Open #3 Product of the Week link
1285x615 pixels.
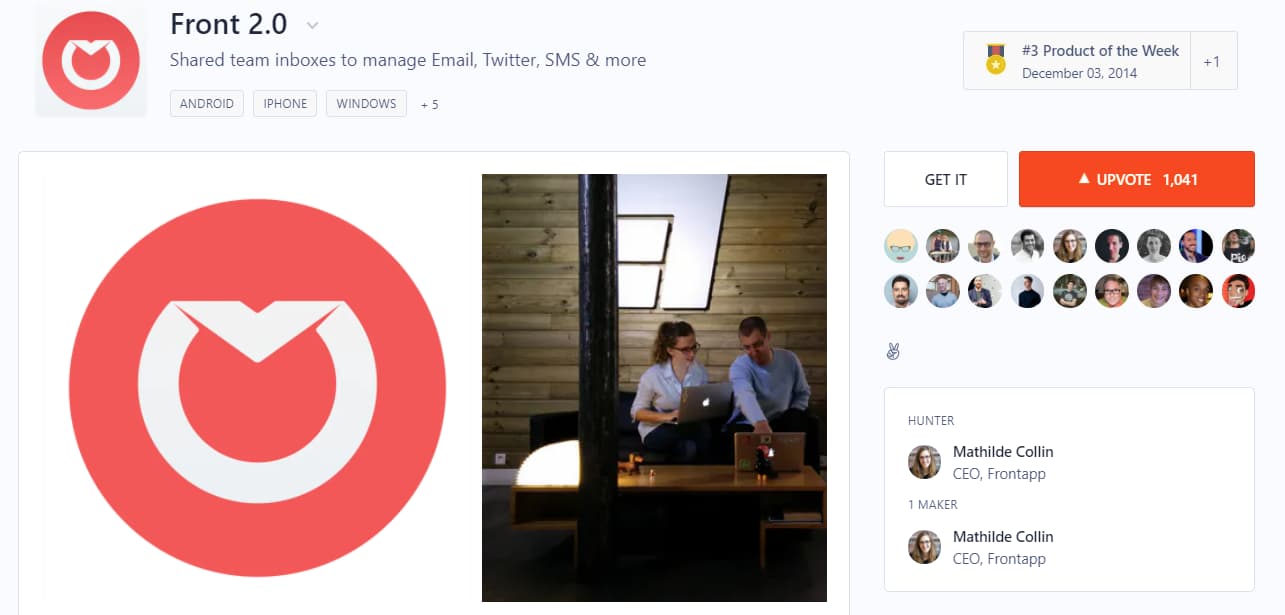point(1100,50)
